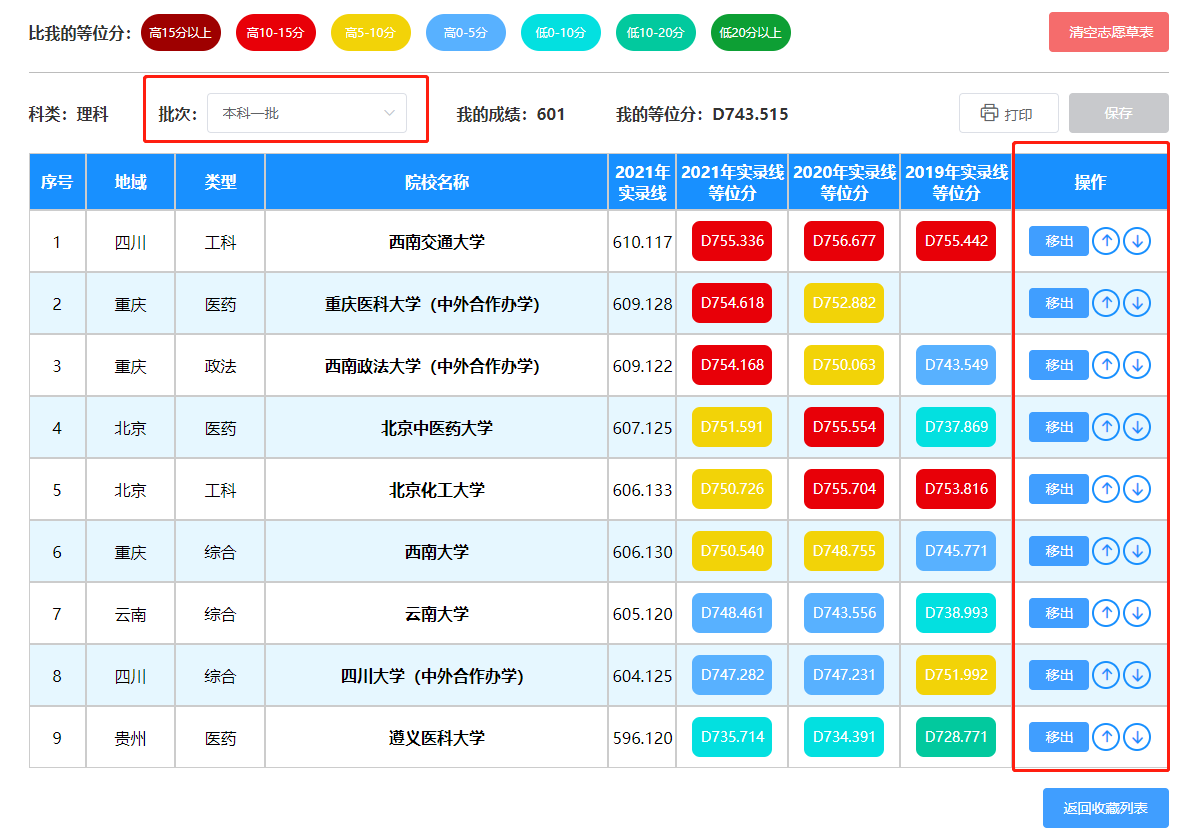Select the 高5-10分 legend tag

[x=370, y=33]
